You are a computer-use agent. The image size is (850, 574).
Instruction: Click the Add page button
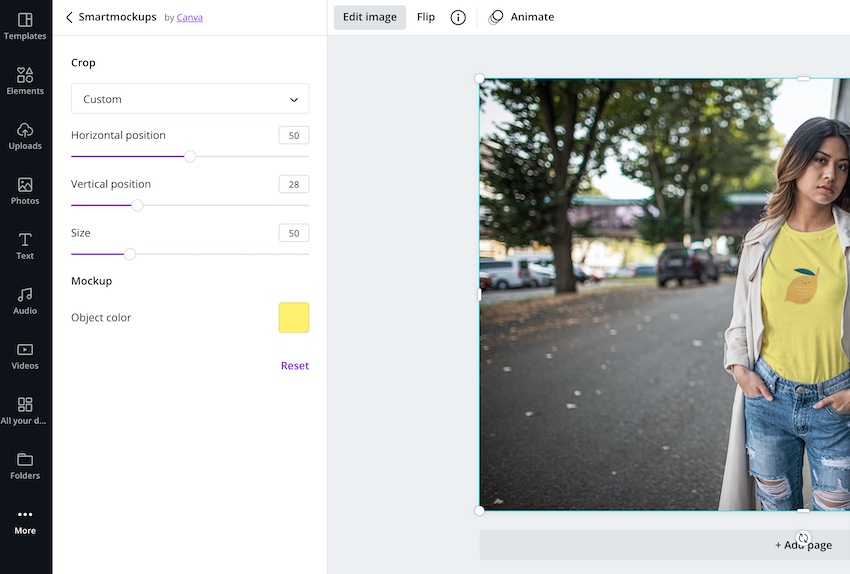point(665,545)
